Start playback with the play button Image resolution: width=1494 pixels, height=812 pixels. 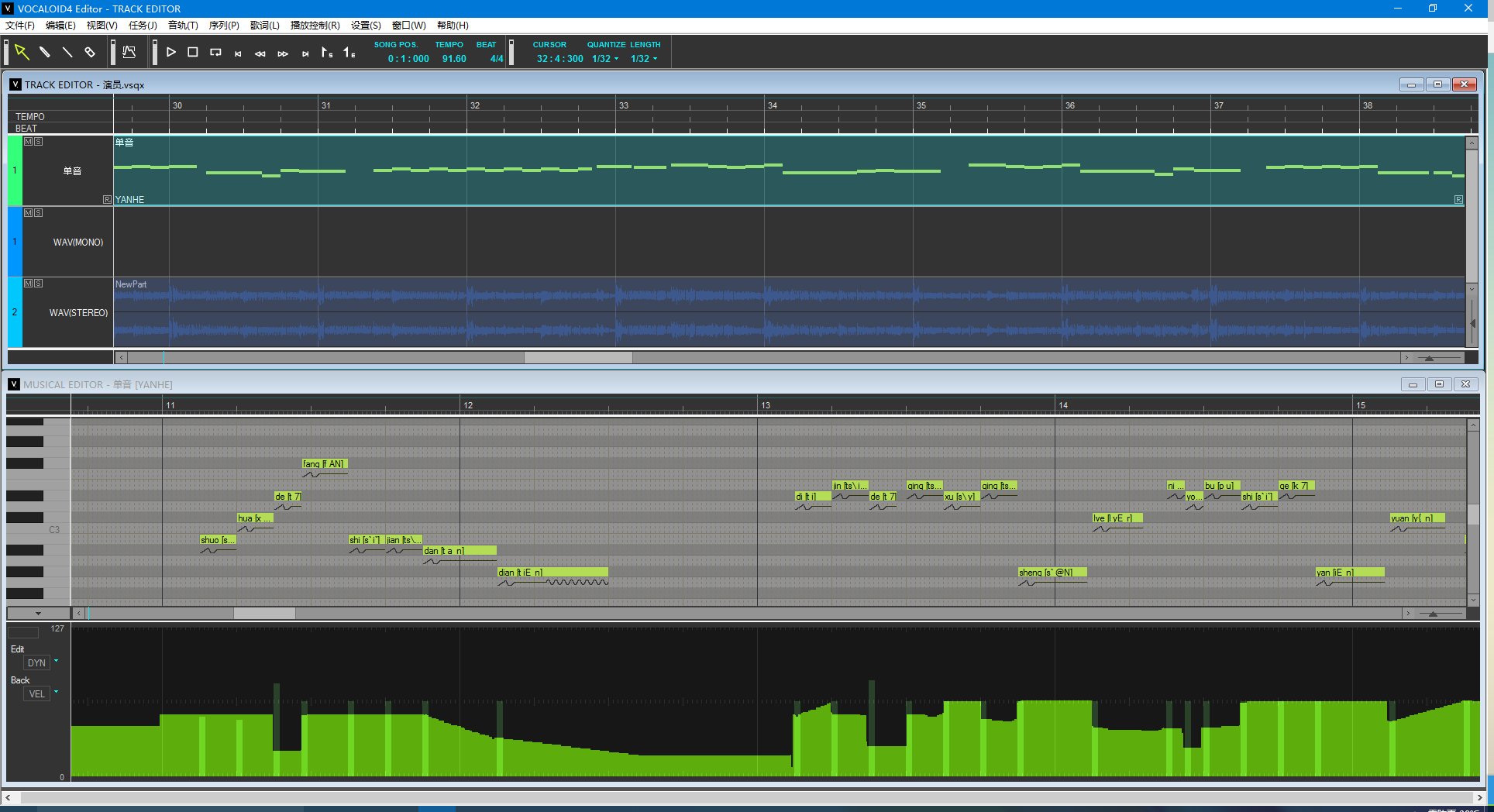pos(171,52)
